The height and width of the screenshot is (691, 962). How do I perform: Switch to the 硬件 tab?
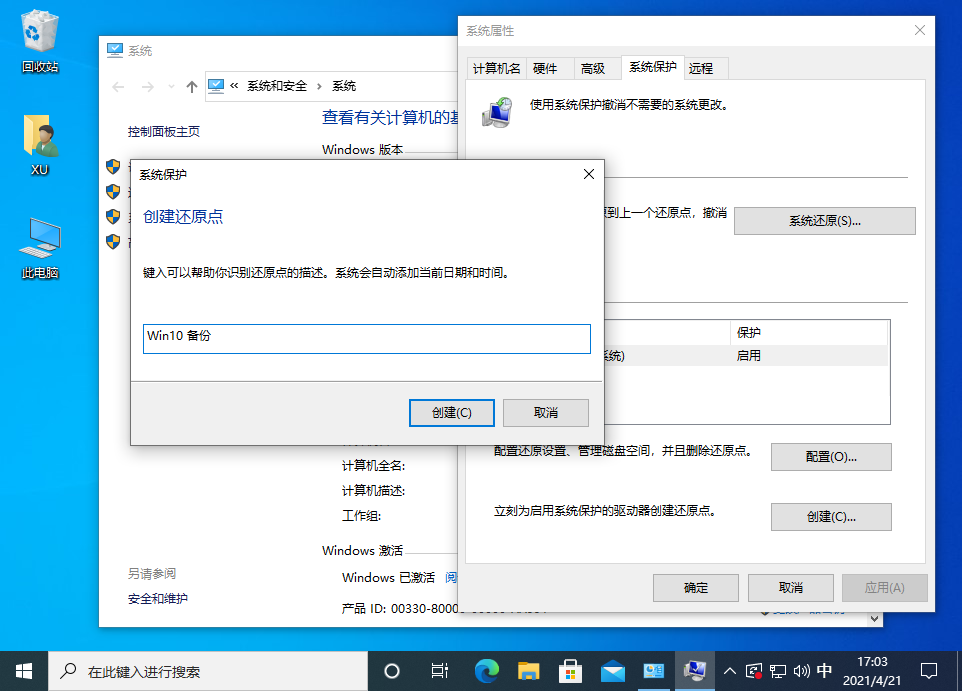click(548, 67)
